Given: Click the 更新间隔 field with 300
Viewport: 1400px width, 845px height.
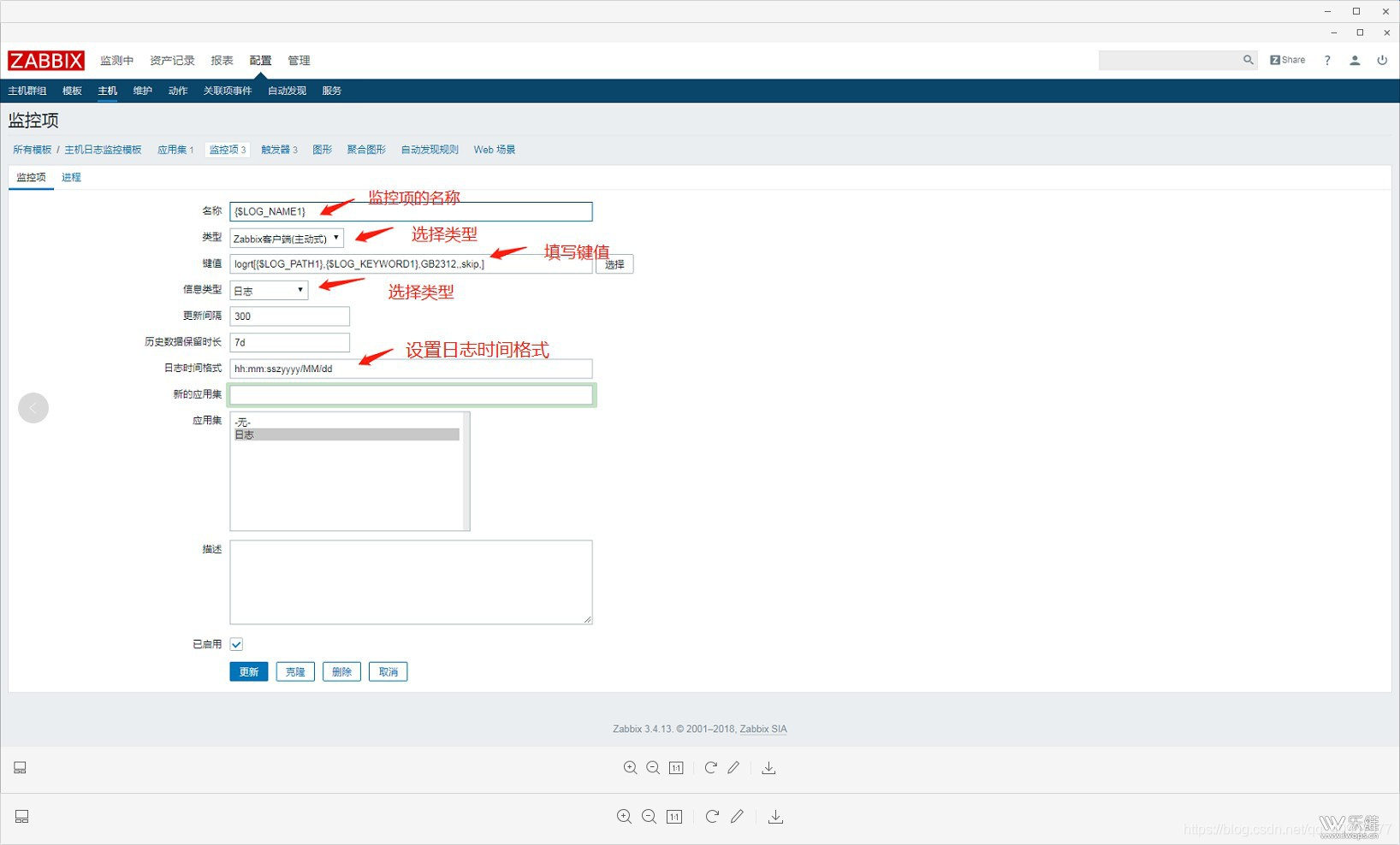Looking at the screenshot, I should tap(290, 316).
